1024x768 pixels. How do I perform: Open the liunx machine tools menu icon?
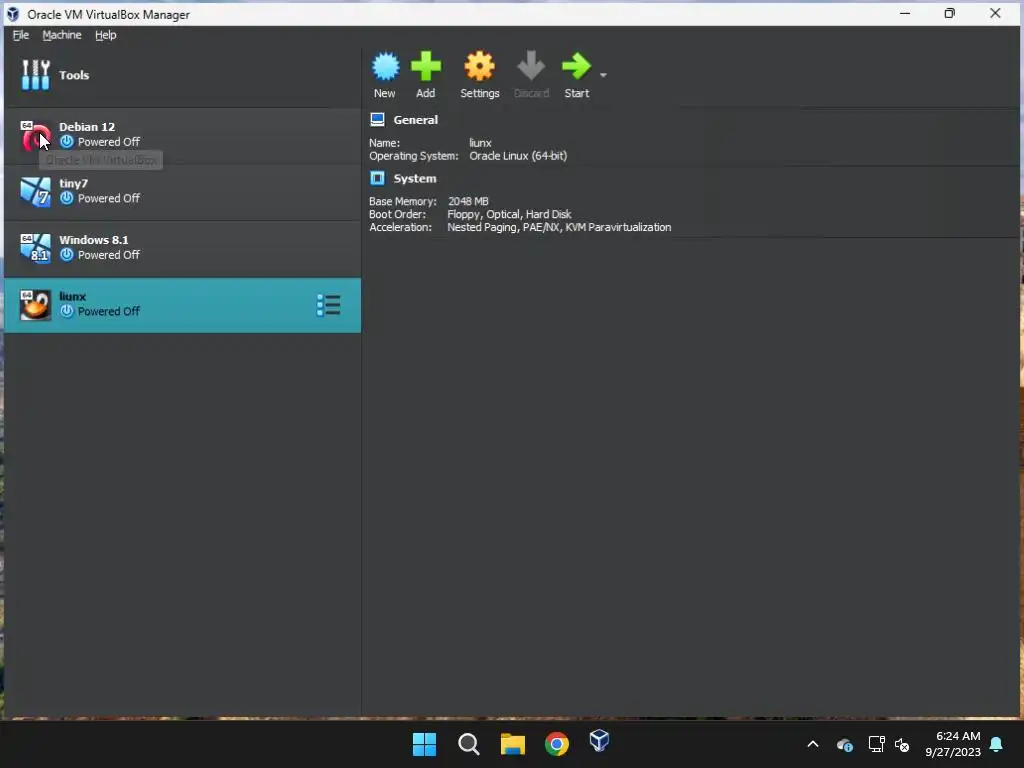pyautogui.click(x=328, y=305)
